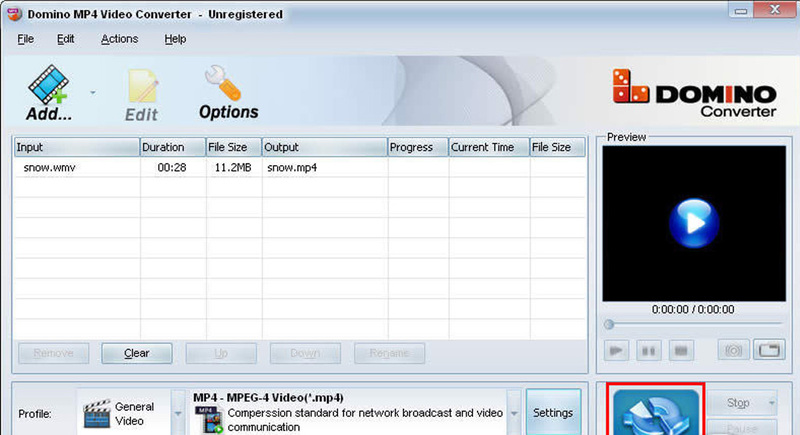
Task: Start conversion with the blue Convert button
Action: pyautogui.click(x=656, y=412)
